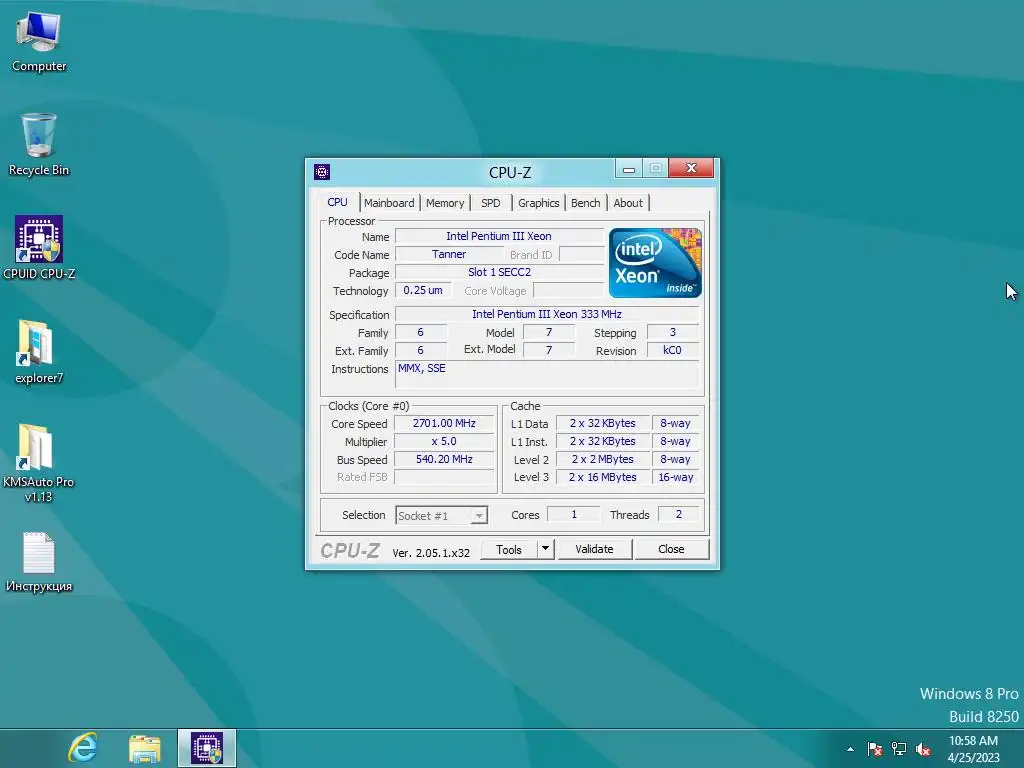
Task: Open the Computer desktop icon
Action: (39, 43)
